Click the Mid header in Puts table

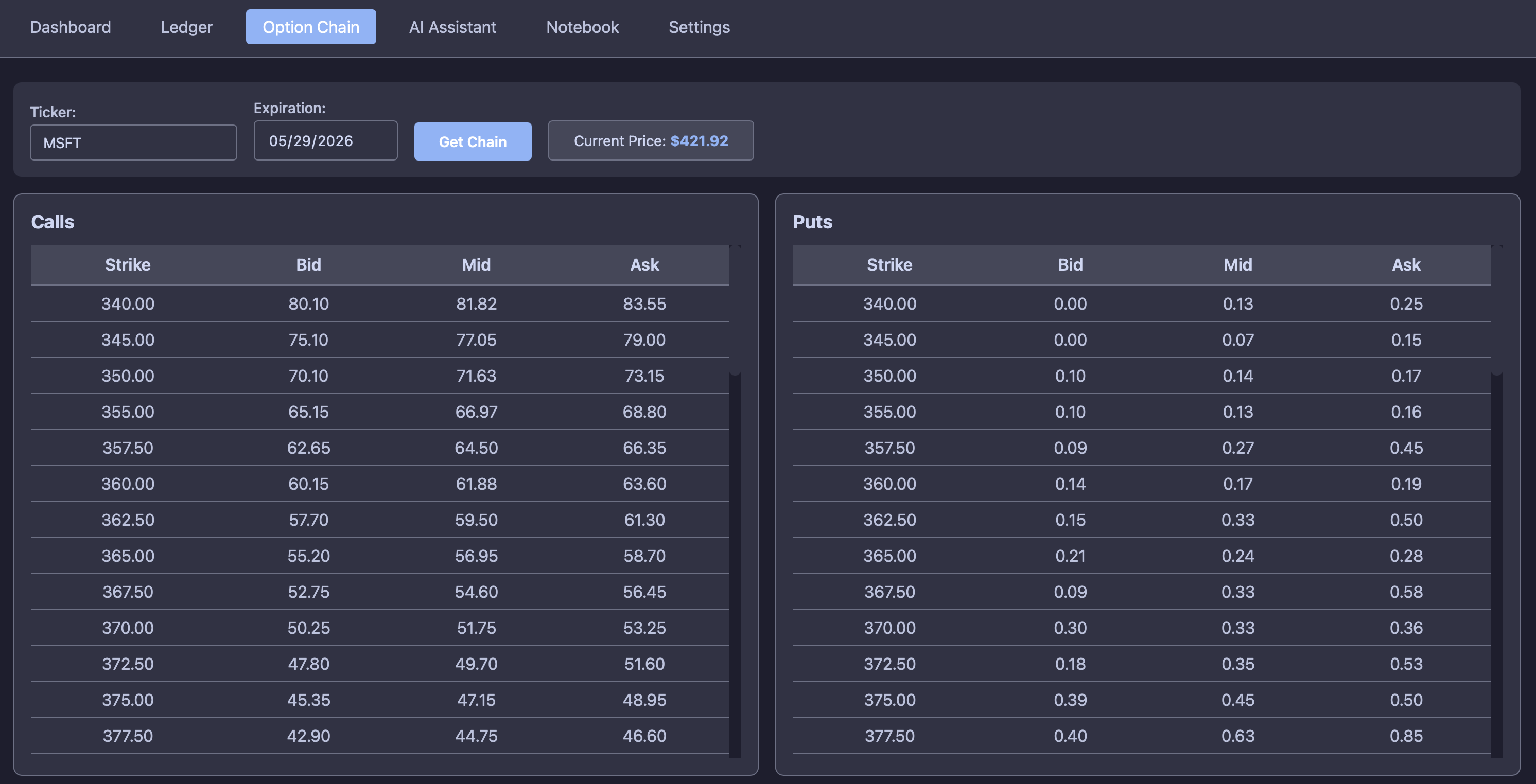(x=1238, y=264)
